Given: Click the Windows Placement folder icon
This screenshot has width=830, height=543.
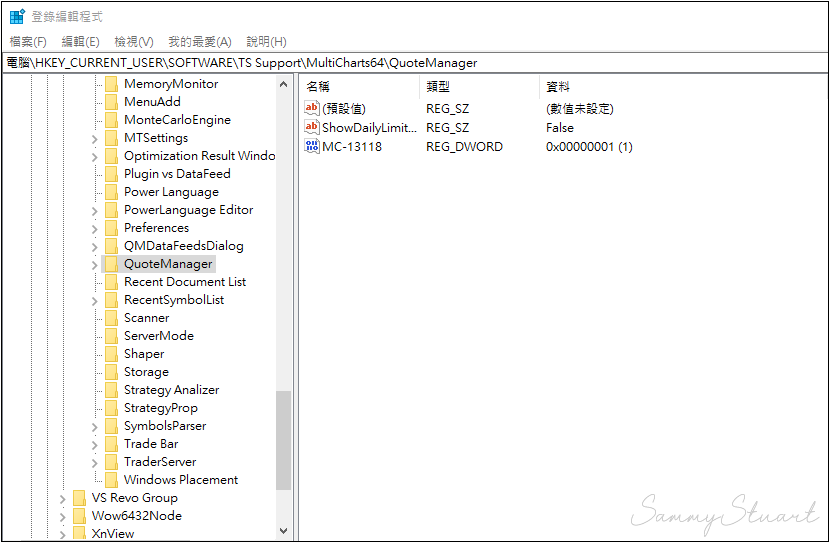Looking at the screenshot, I should click(111, 480).
